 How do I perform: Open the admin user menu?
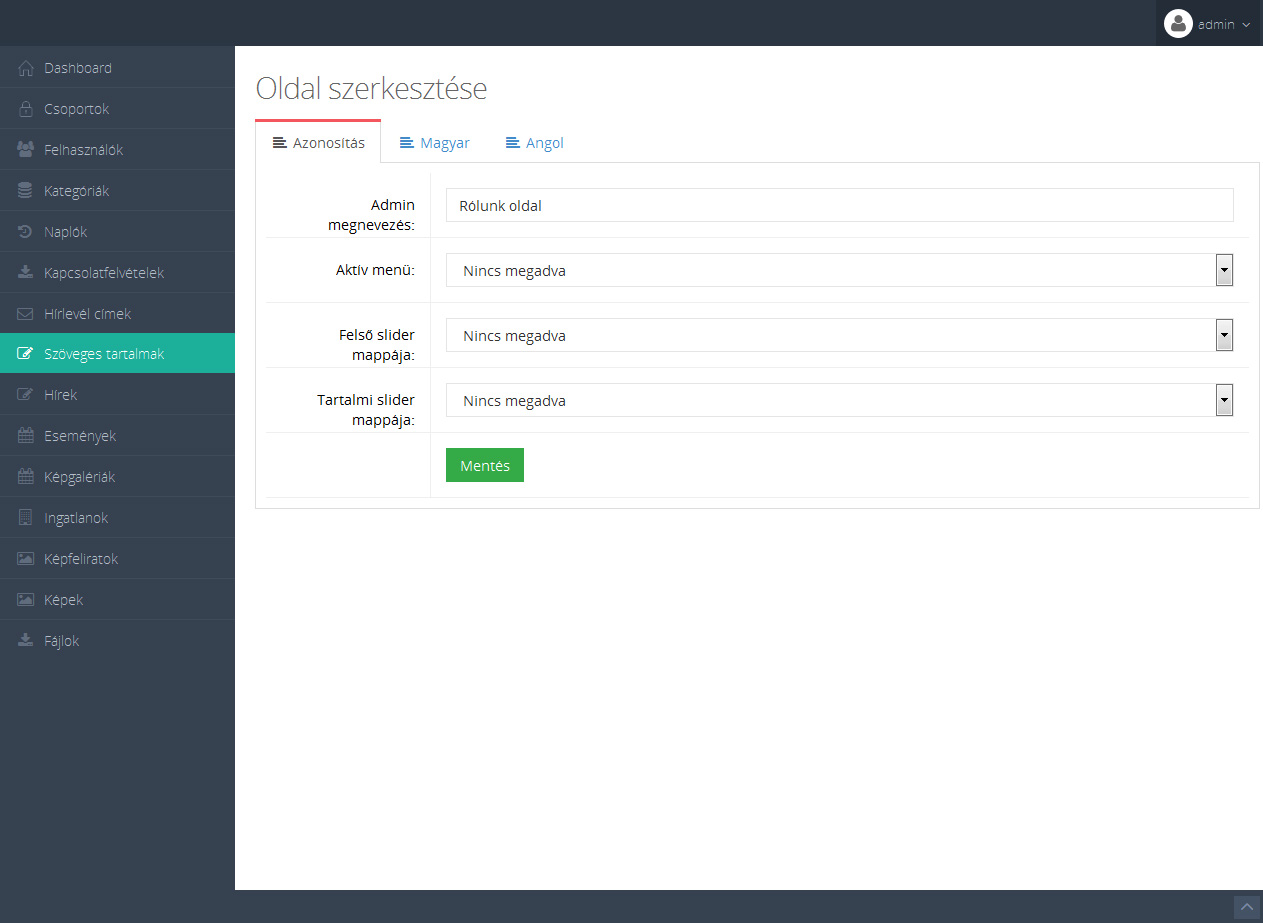[x=1208, y=24]
